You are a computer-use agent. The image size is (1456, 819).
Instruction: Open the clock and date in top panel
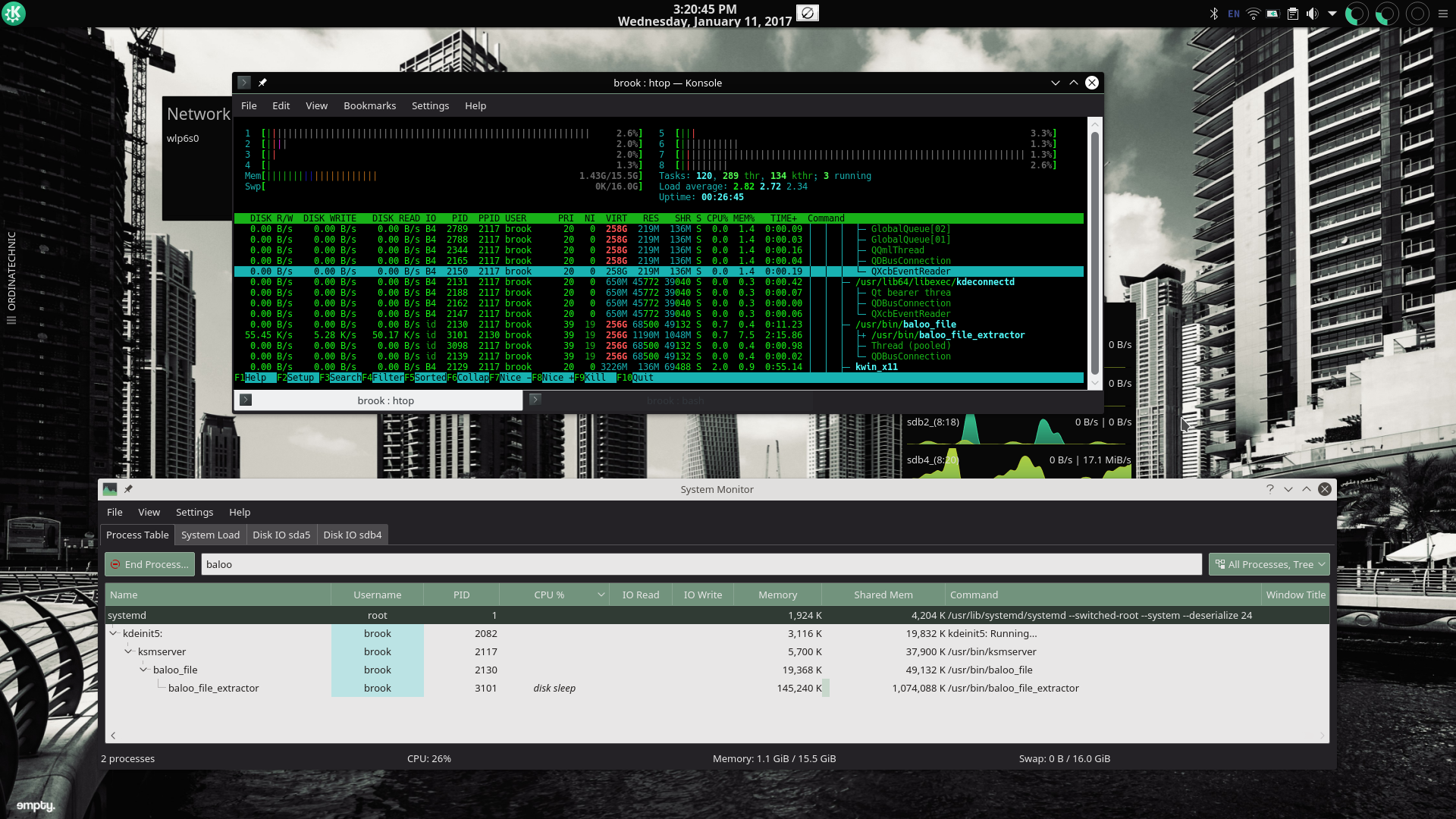(704, 14)
